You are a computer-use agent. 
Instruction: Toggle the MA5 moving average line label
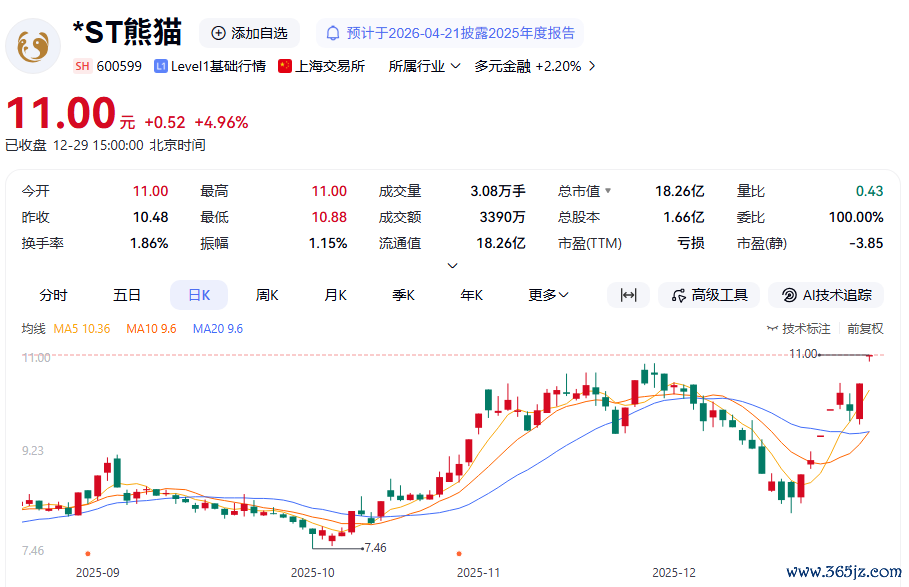tap(81, 328)
